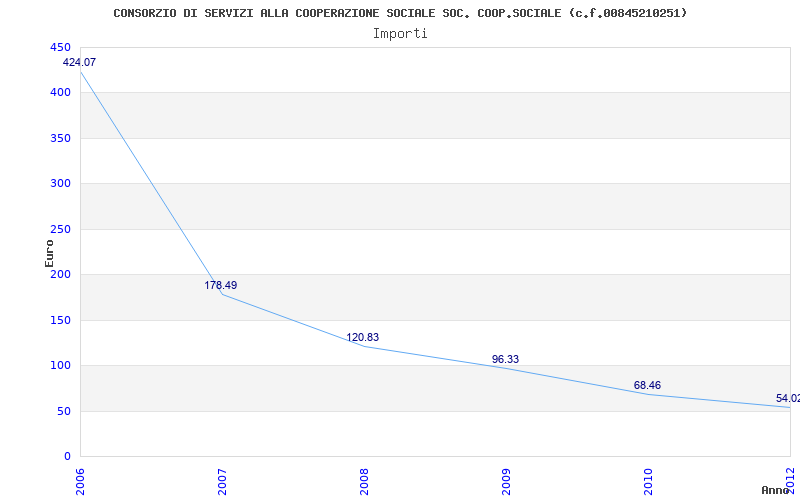Click the 450 y-axis tick label

60,47
